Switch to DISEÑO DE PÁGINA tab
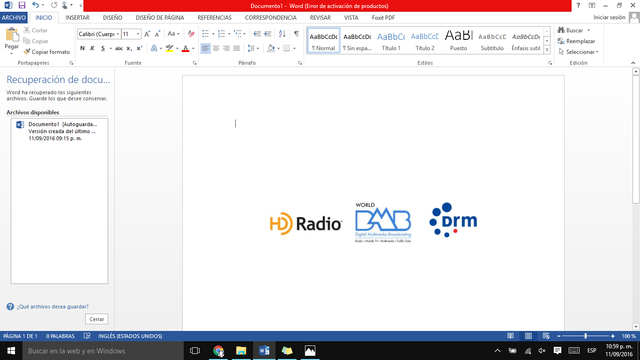This screenshot has width=640, height=360. (160, 18)
